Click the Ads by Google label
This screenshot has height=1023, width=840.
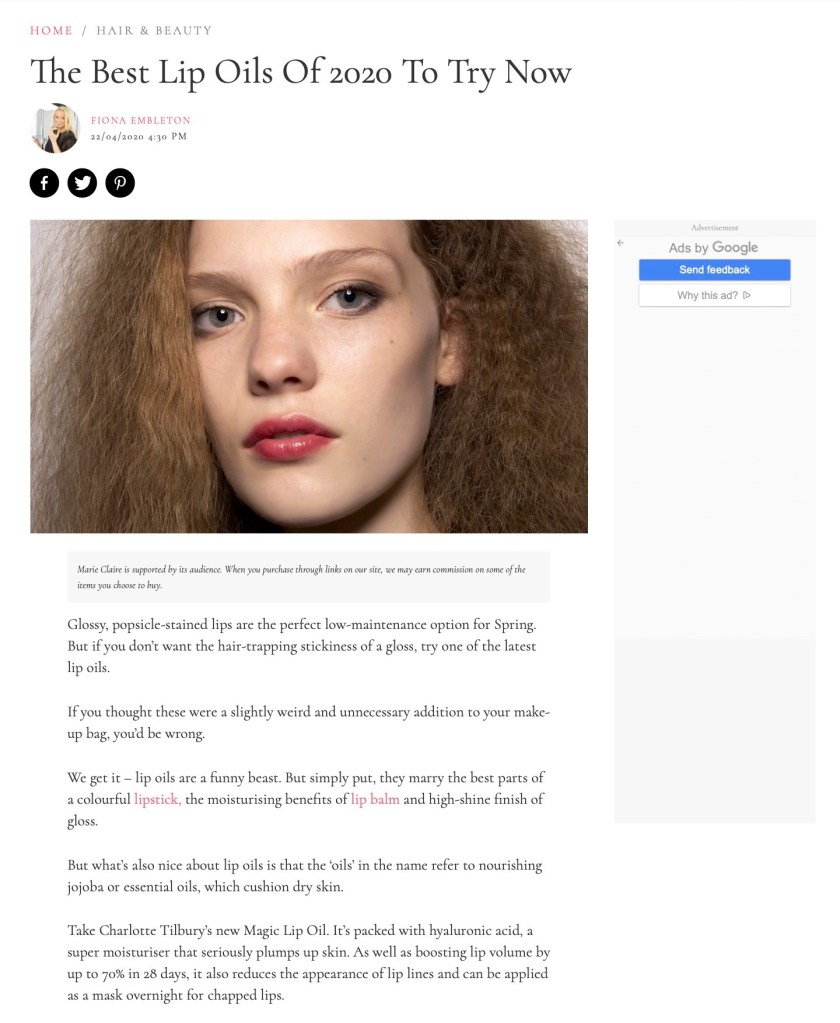713,247
